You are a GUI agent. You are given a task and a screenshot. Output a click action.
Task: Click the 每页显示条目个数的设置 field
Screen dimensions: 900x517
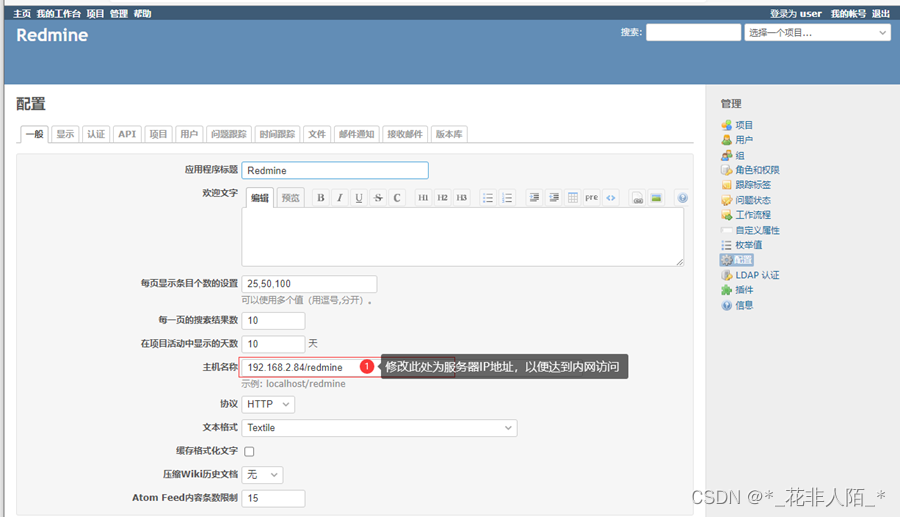pos(309,284)
